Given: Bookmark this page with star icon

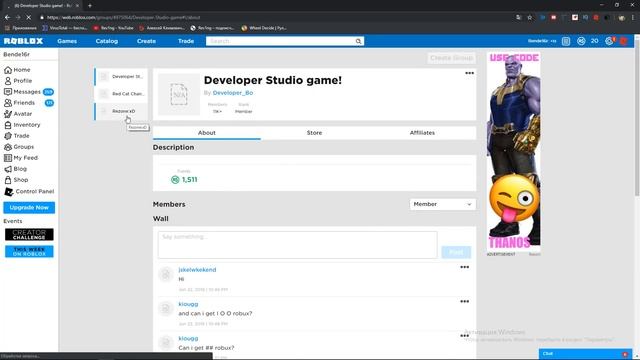Looking at the screenshot, I should coord(530,18).
